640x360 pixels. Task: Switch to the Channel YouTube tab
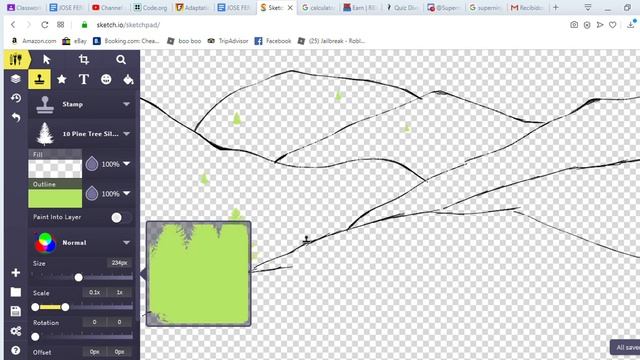click(108, 7)
